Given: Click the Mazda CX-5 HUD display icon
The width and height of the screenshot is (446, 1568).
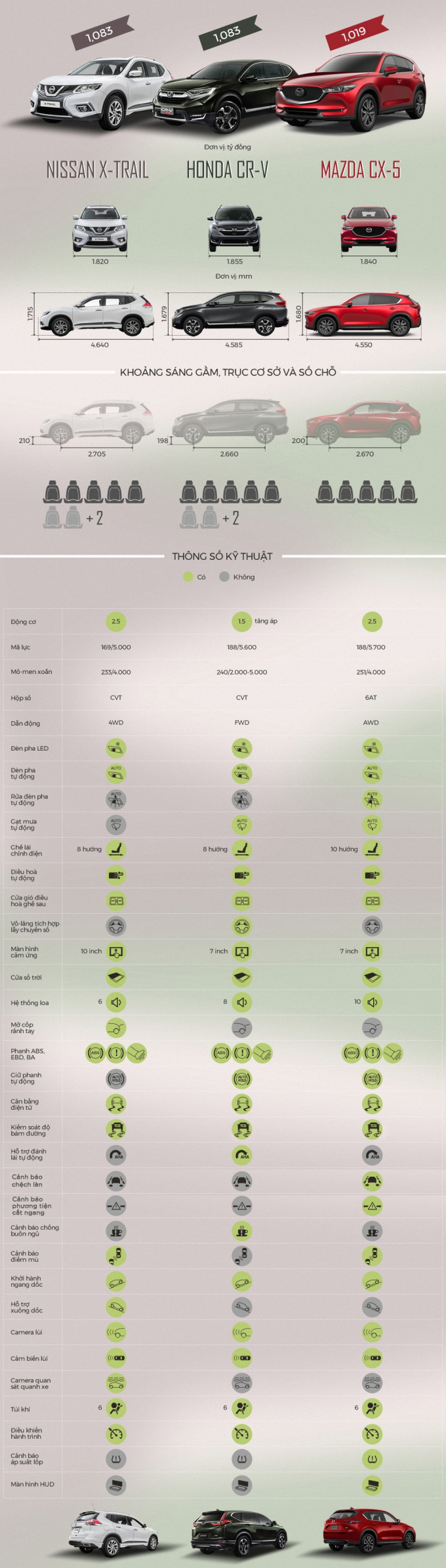Looking at the screenshot, I should [x=372, y=1484].
